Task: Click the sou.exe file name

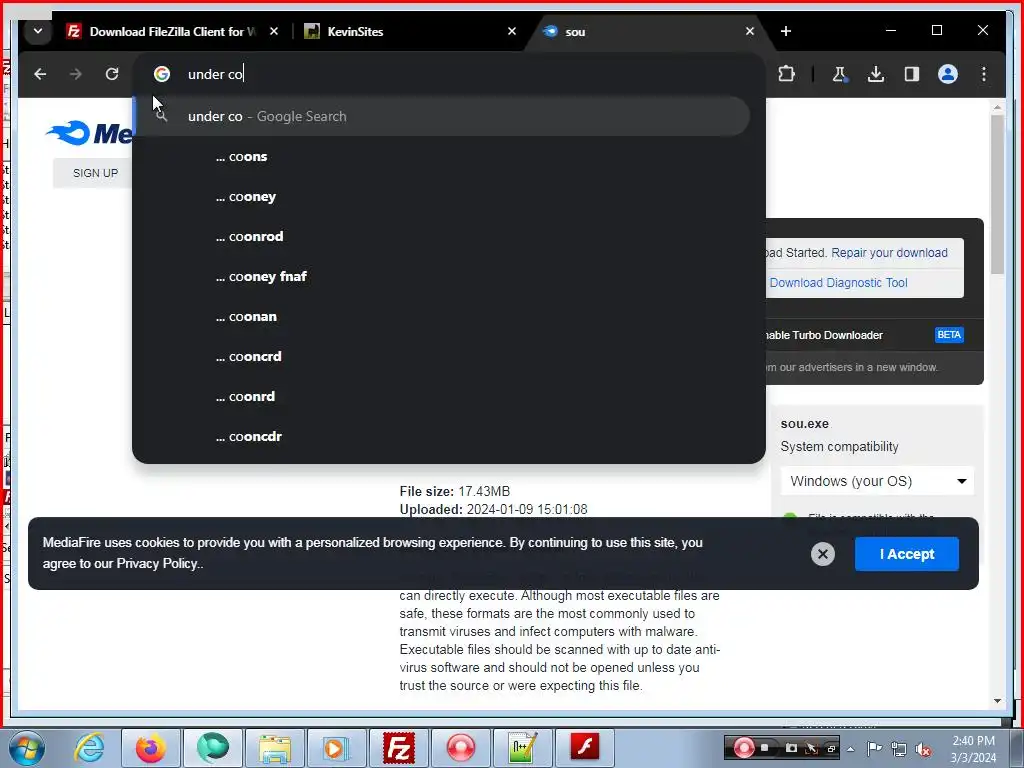Action: coord(805,424)
